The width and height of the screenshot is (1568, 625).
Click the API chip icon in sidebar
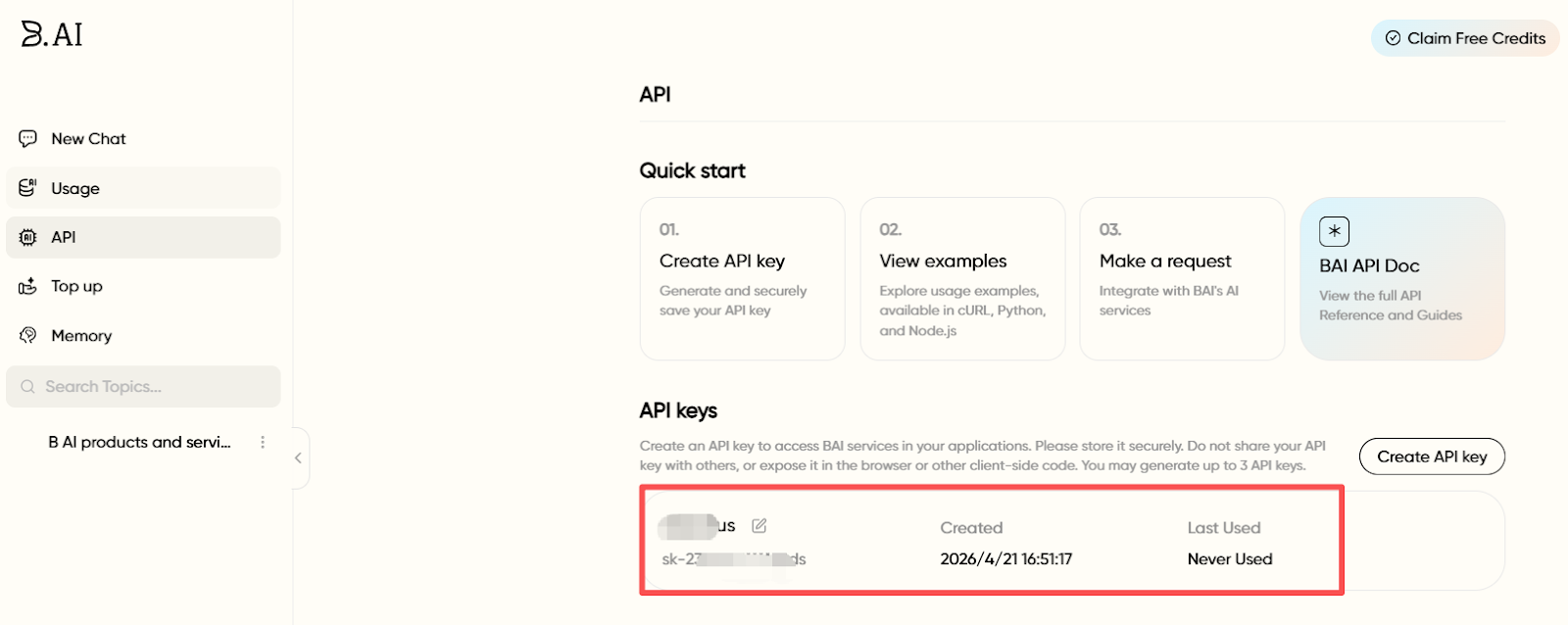coord(28,237)
